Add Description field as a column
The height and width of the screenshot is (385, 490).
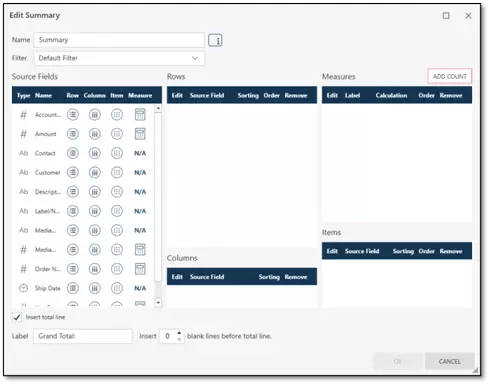click(x=95, y=192)
